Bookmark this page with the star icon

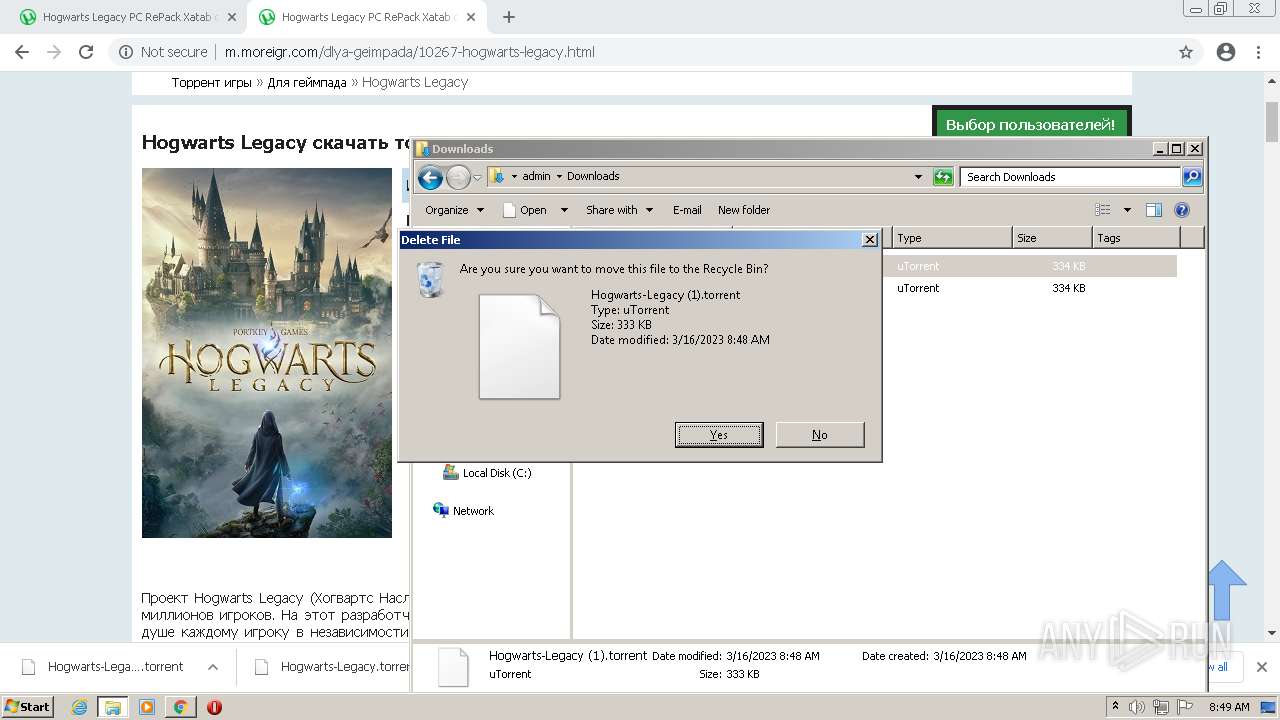(x=1186, y=52)
